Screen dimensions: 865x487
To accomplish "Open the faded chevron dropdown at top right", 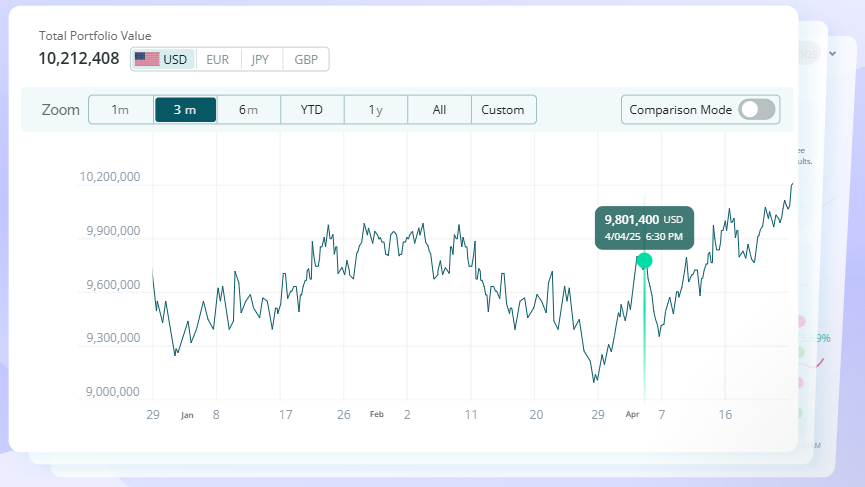I will (832, 53).
